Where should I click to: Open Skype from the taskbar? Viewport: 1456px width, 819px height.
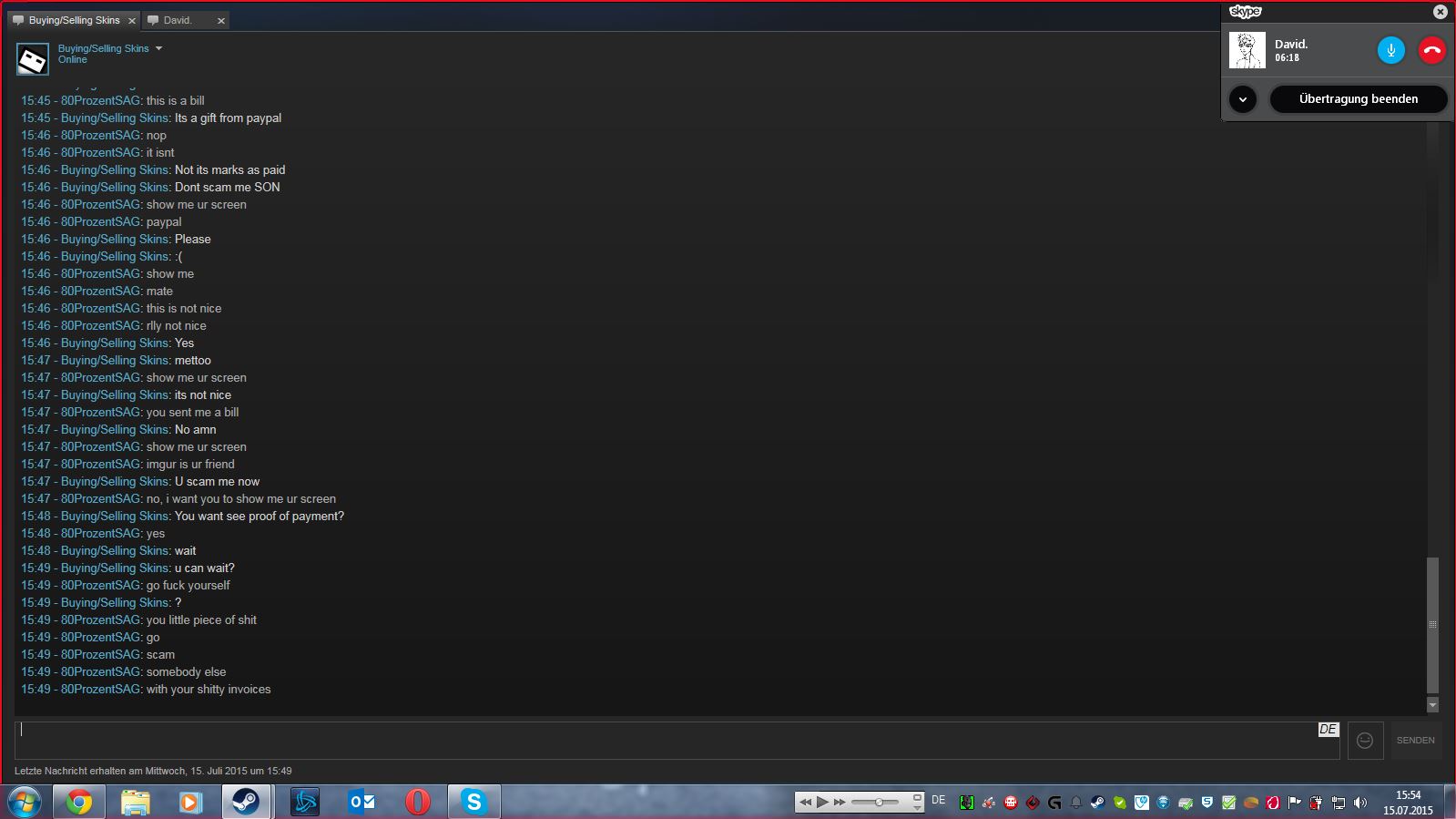tap(473, 802)
